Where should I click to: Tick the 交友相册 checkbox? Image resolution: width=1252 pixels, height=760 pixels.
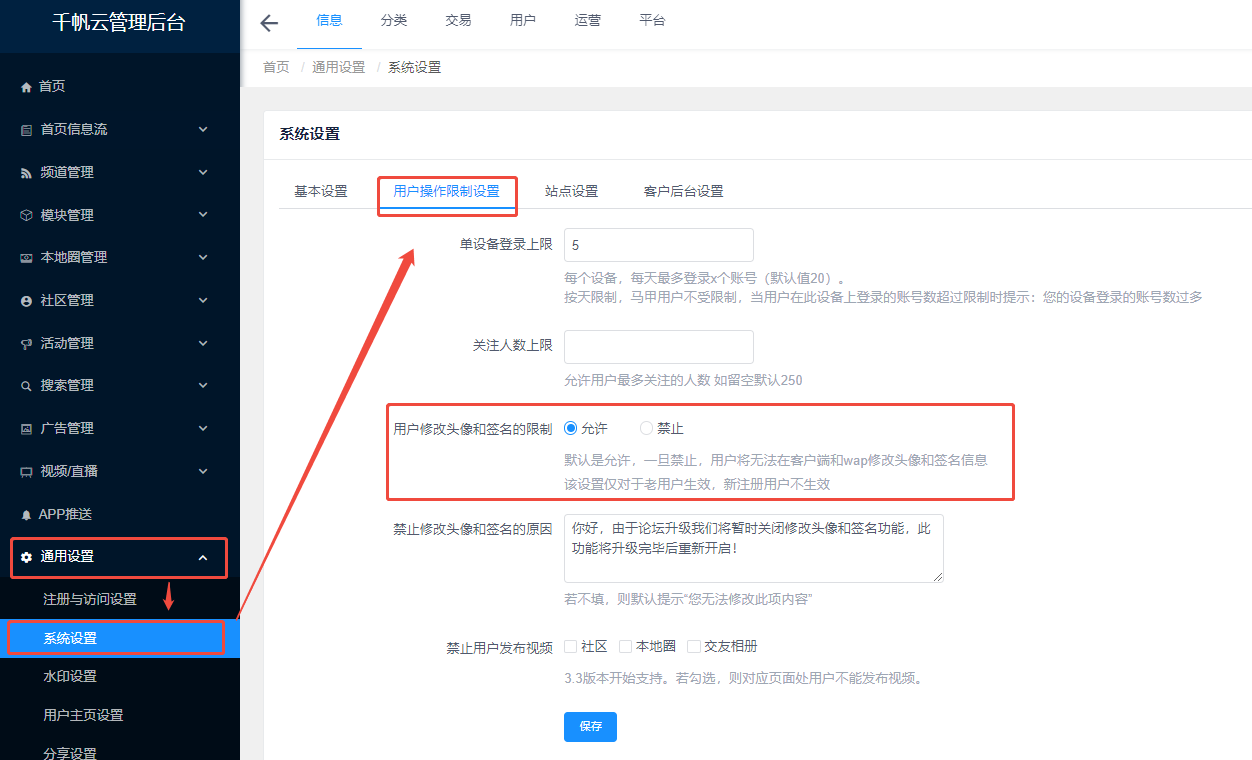click(x=694, y=647)
